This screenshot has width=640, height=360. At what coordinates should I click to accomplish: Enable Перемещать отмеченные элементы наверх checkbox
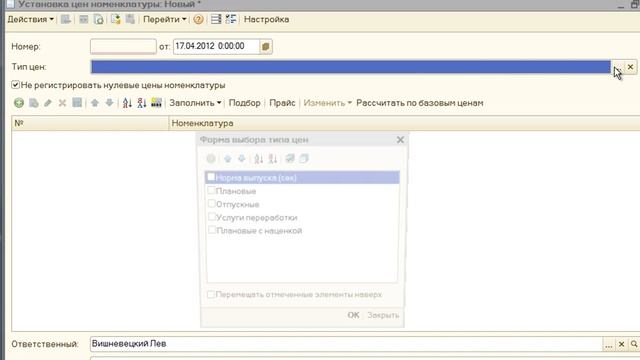tap(211, 294)
